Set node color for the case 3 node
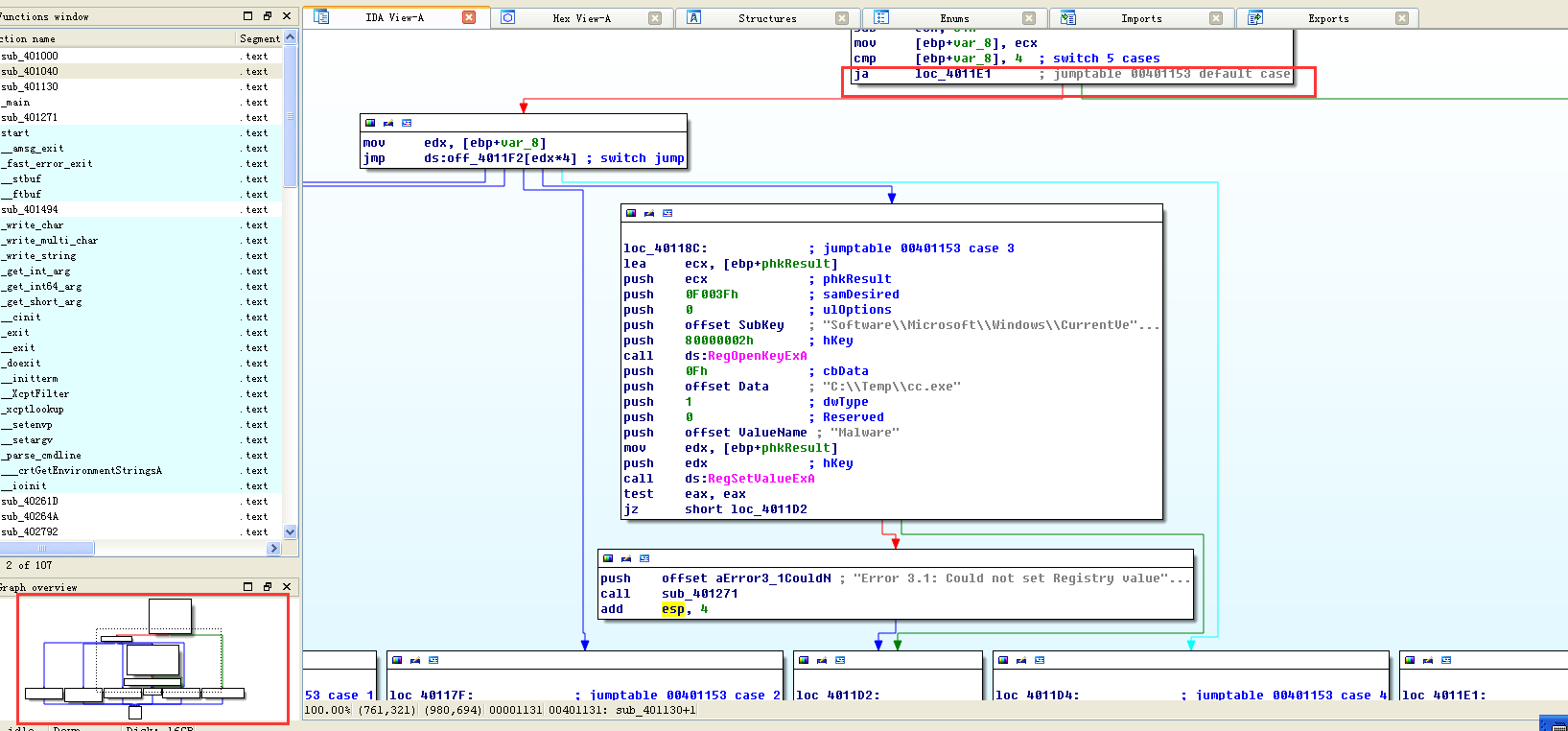This screenshot has width=1568, height=731. point(631,213)
